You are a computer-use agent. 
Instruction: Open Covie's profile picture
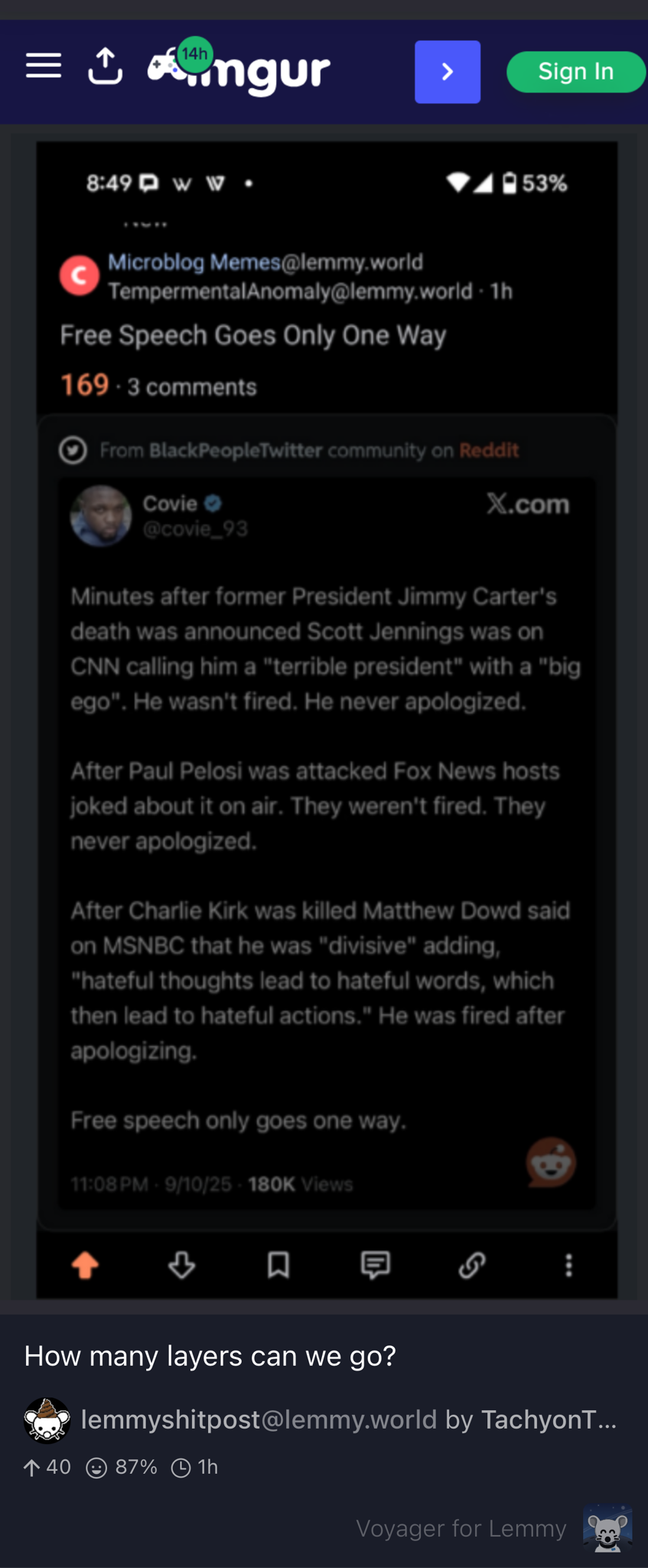point(101,516)
